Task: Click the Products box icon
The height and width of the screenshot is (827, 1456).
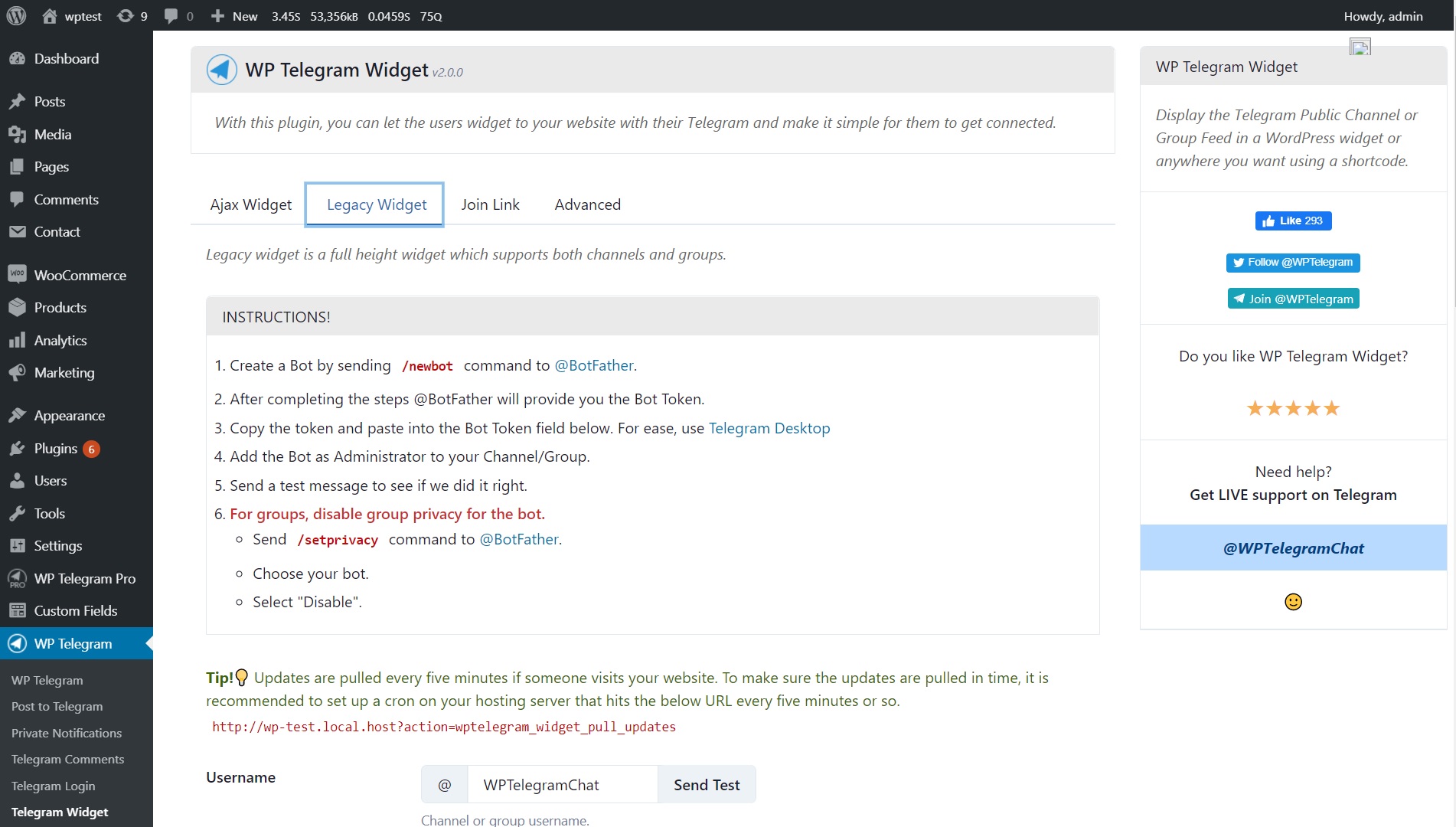Action: point(17,308)
